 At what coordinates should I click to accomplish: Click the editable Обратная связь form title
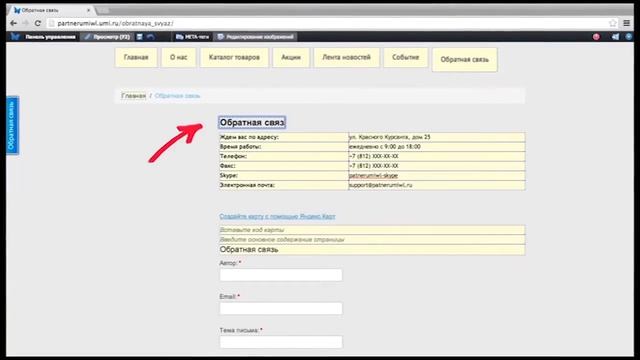pyautogui.click(x=372, y=249)
